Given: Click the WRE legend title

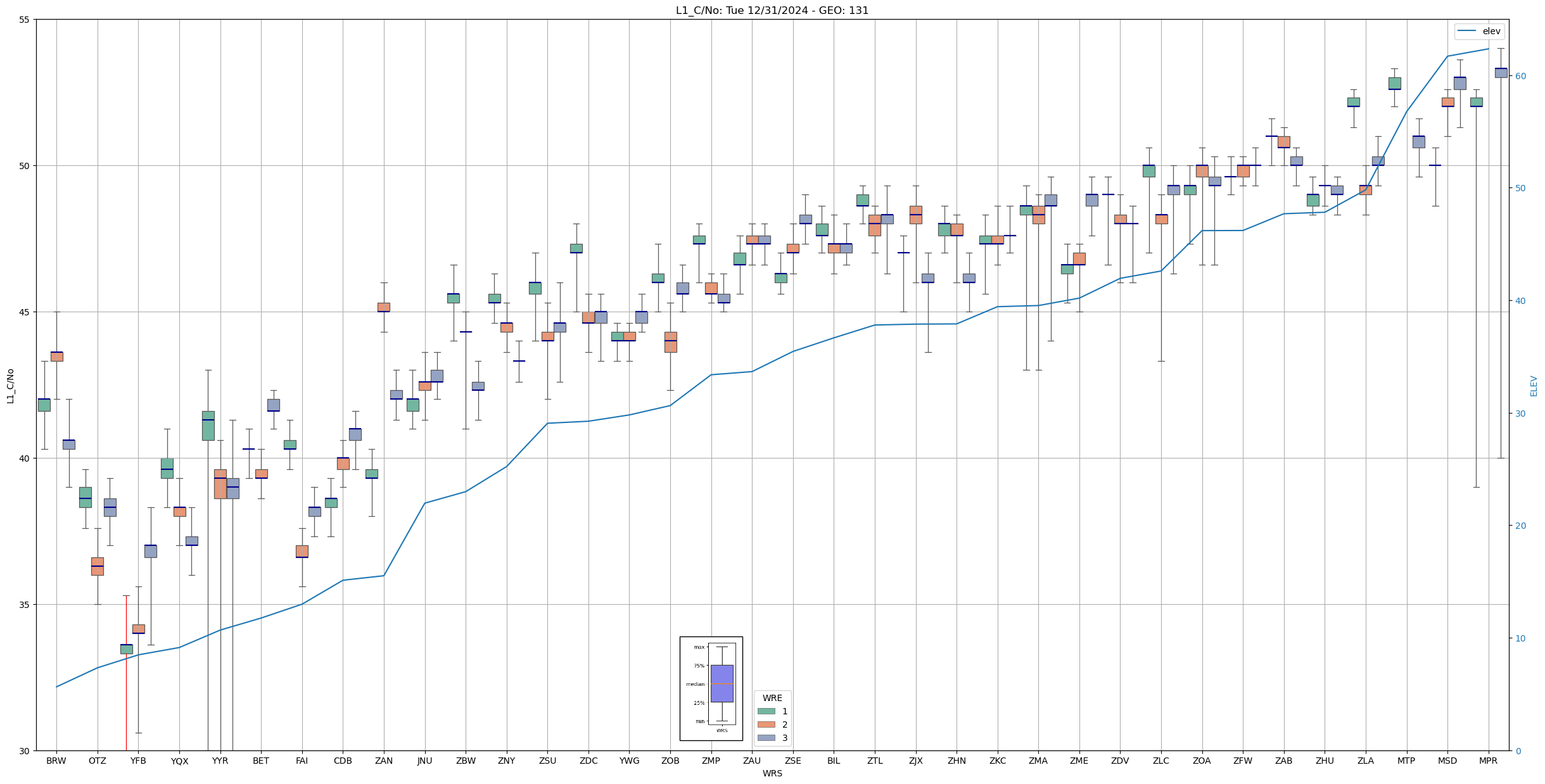Looking at the screenshot, I should tap(772, 698).
